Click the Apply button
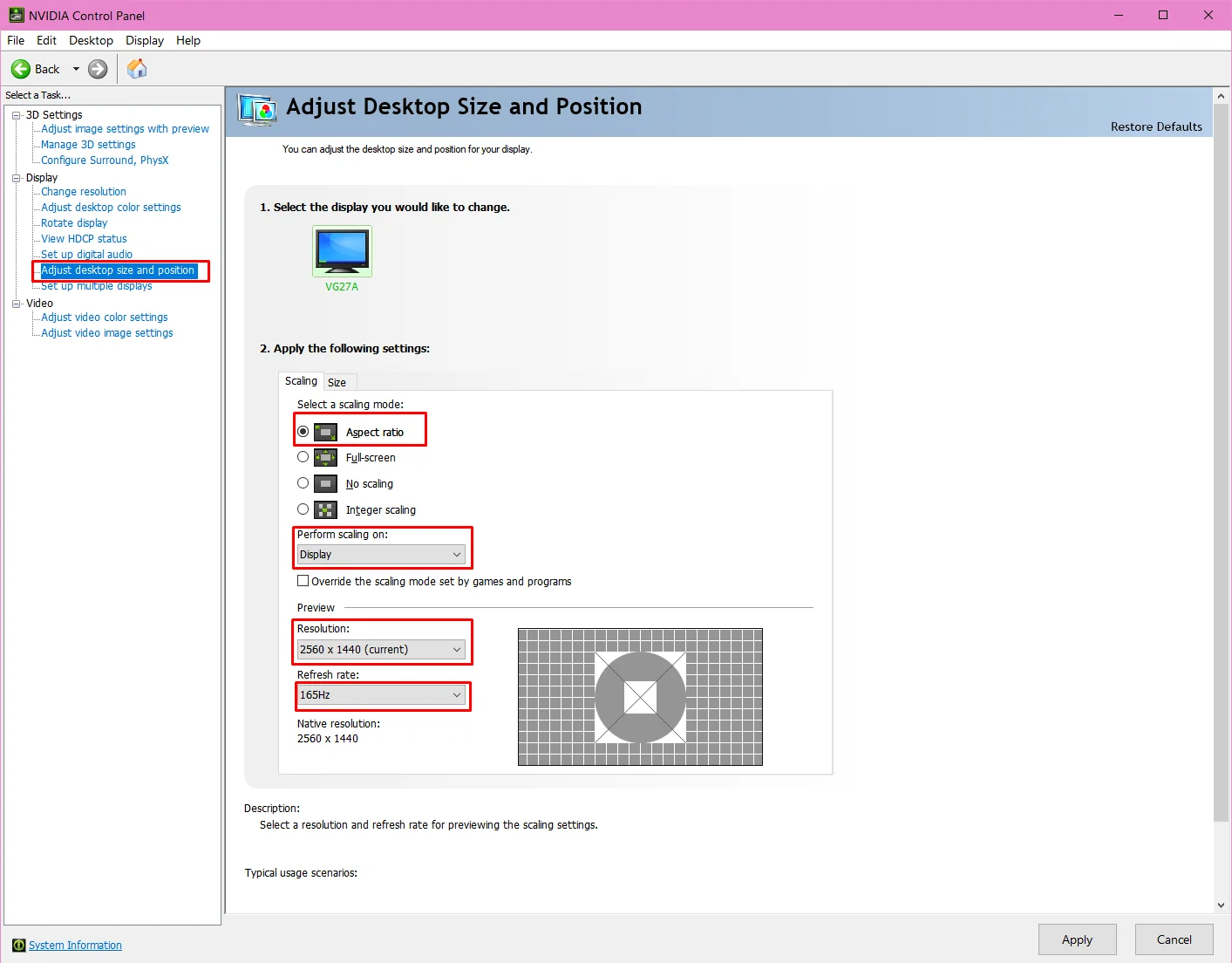The height and width of the screenshot is (963, 1232). [x=1077, y=939]
